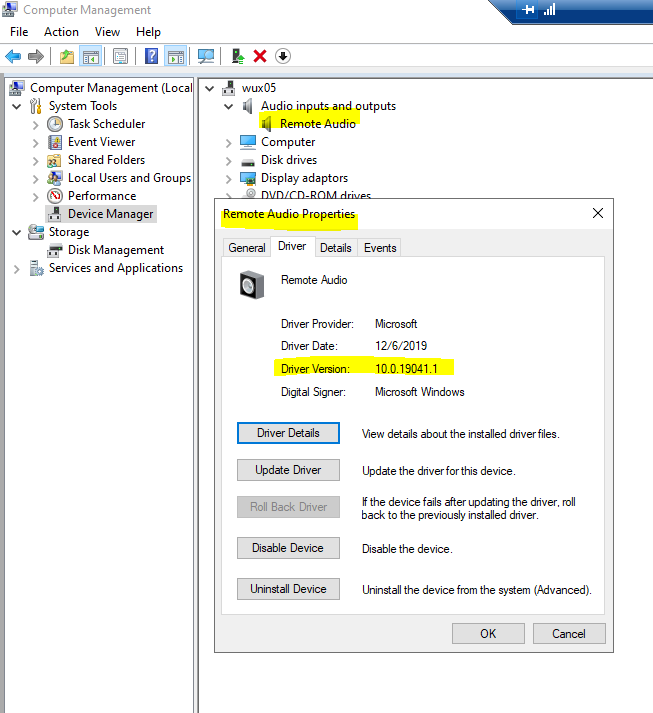653x713 pixels.
Task: Click the Driver Version value 10.0.19041.1
Action: tap(406, 369)
